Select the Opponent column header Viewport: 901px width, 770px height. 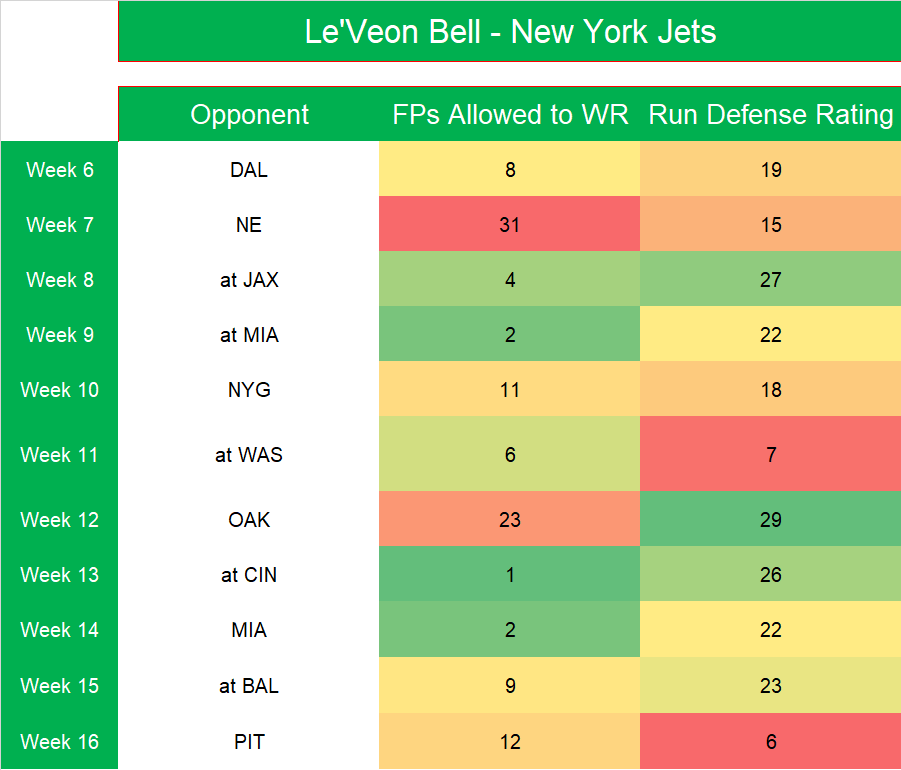(249, 115)
